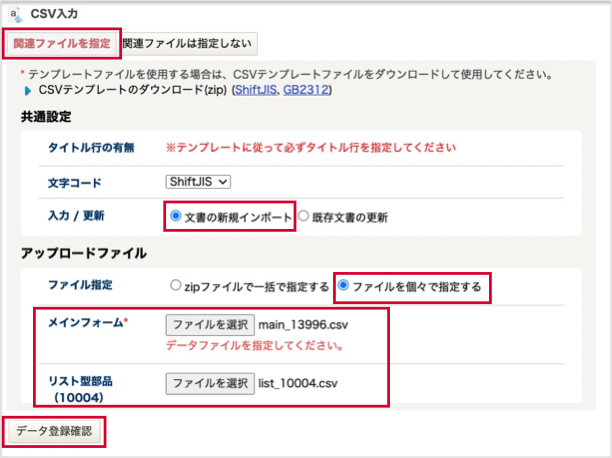Click the dropdown arrow on 文字コード selector
This screenshot has width=612, height=458.
tap(223, 182)
